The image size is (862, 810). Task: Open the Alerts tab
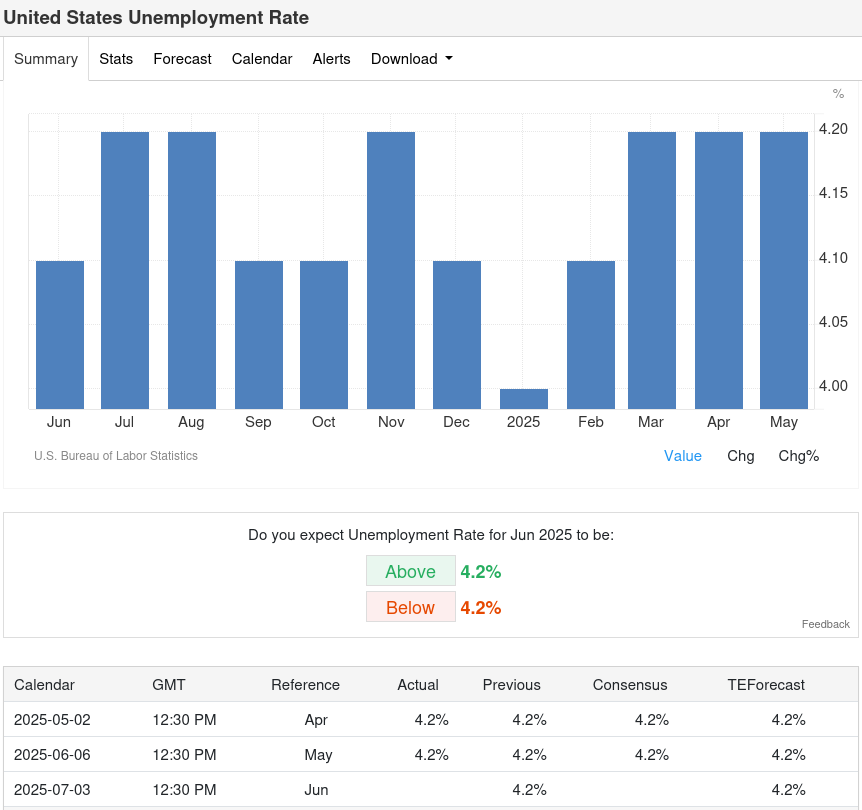[x=331, y=59]
